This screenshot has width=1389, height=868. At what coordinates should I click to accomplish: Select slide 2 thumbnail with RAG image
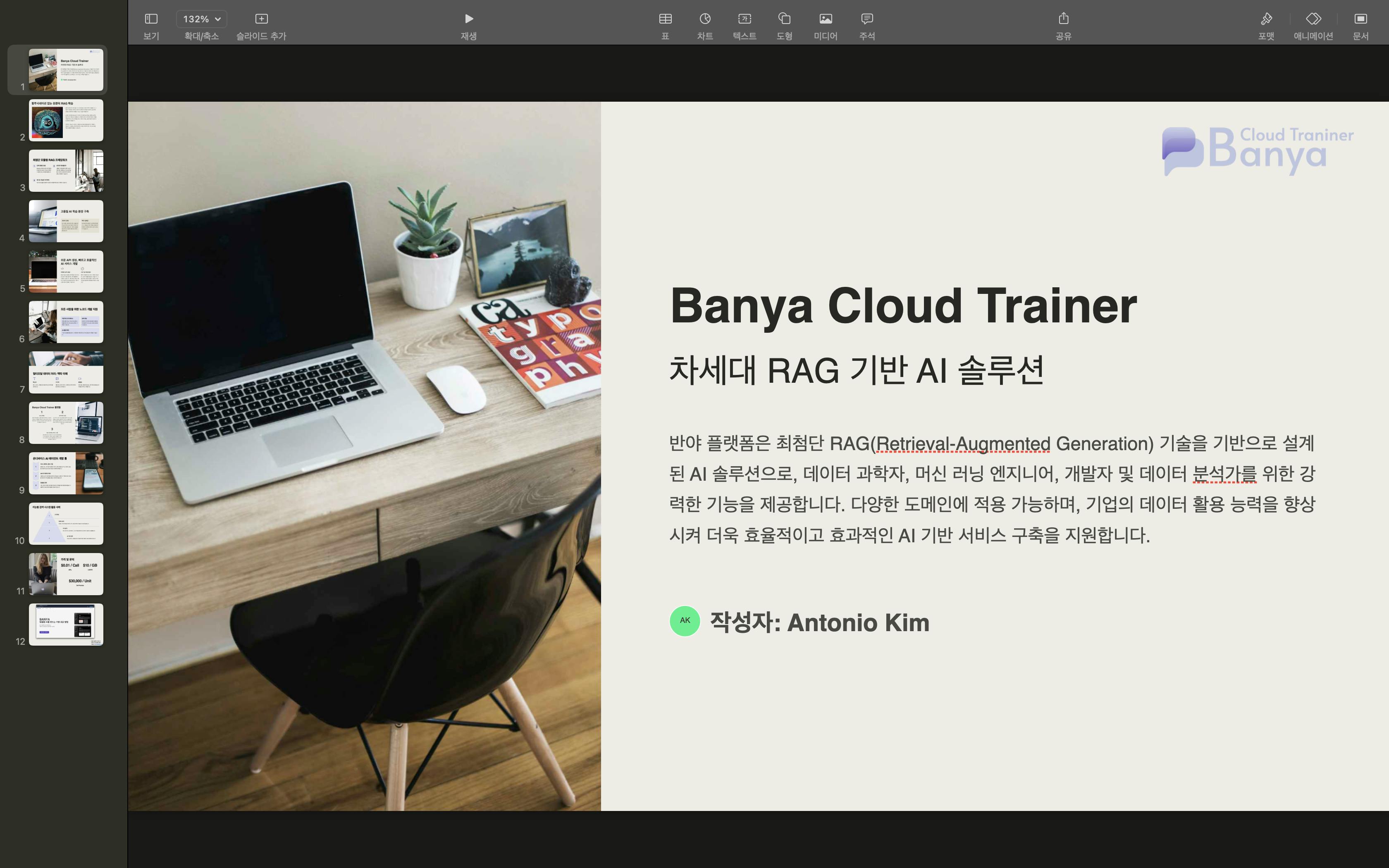[x=66, y=120]
